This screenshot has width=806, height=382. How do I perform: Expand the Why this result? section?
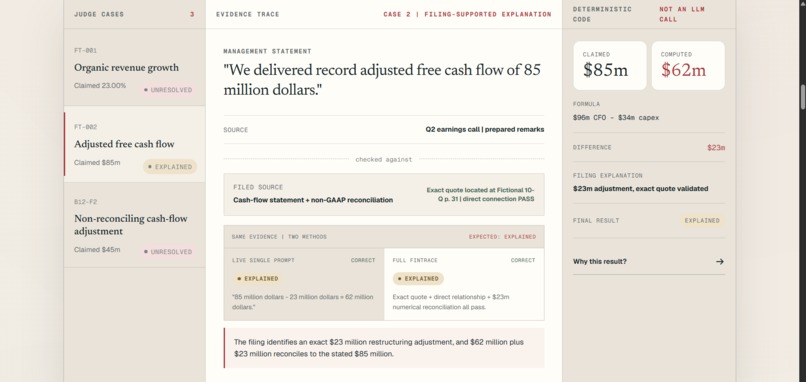(x=649, y=262)
